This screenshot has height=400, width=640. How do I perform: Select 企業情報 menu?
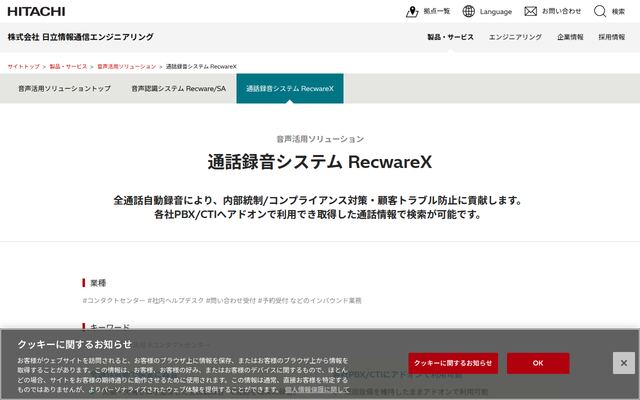coord(570,37)
